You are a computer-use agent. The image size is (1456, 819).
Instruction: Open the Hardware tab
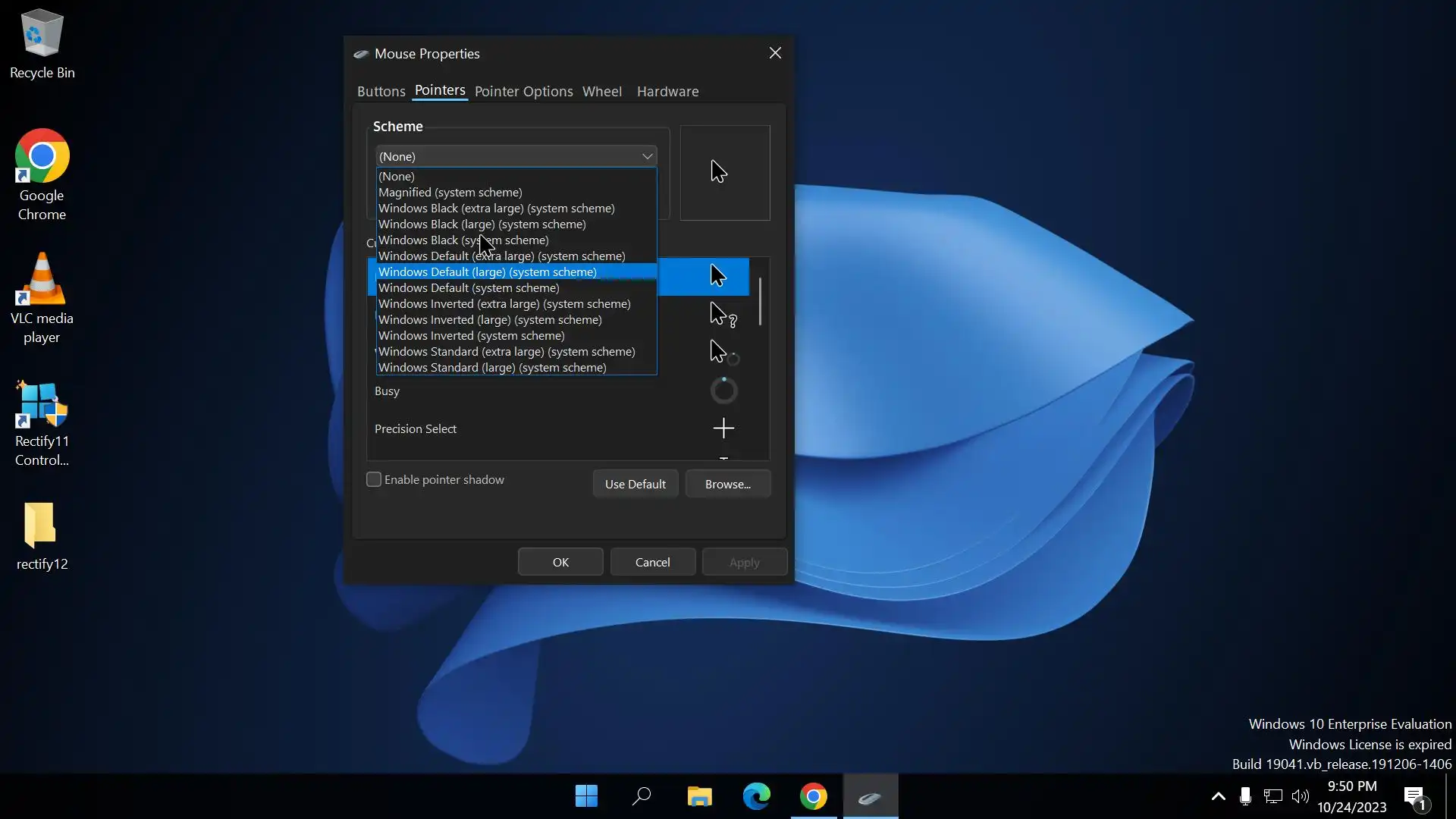[x=667, y=91]
